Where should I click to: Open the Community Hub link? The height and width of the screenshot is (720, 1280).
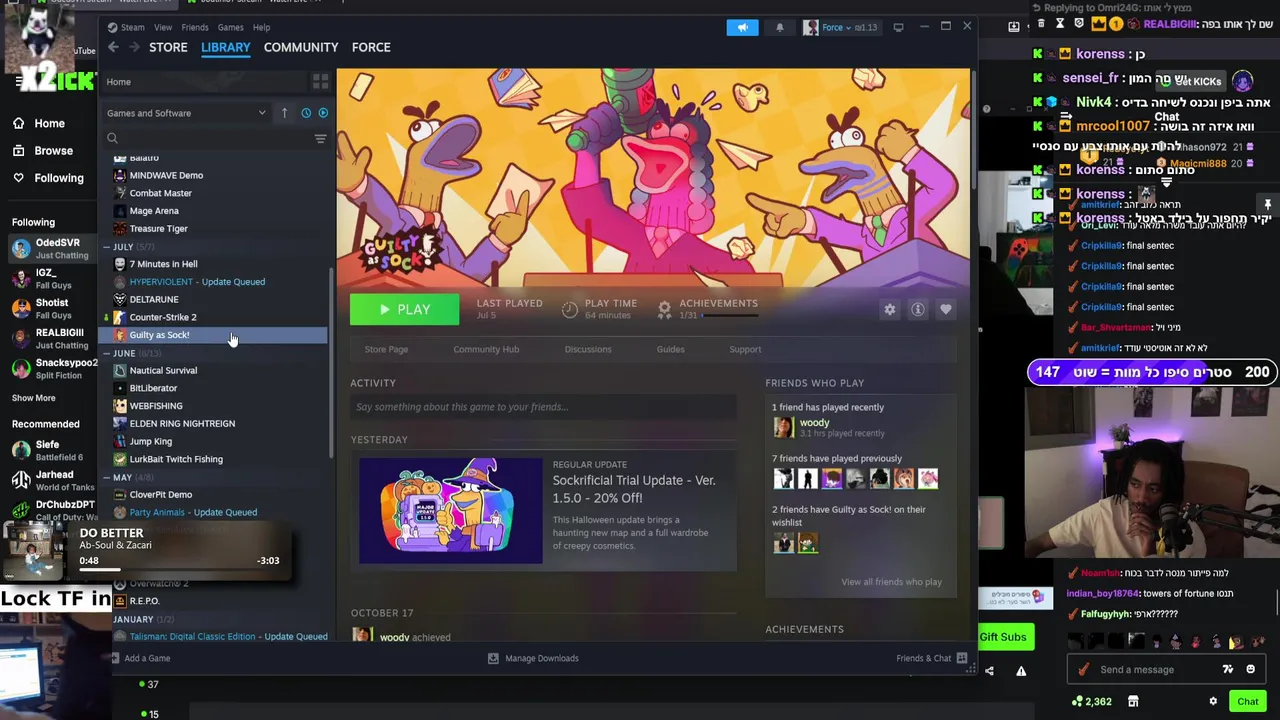(486, 349)
